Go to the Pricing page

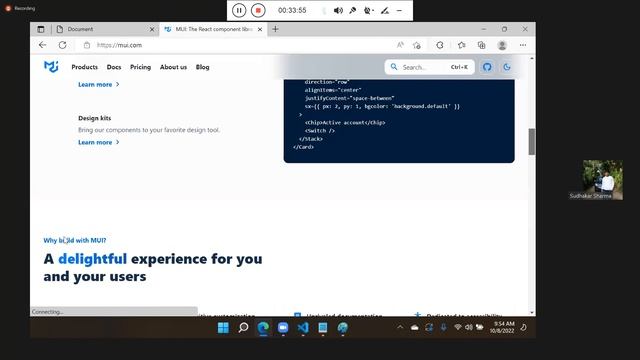point(140,67)
